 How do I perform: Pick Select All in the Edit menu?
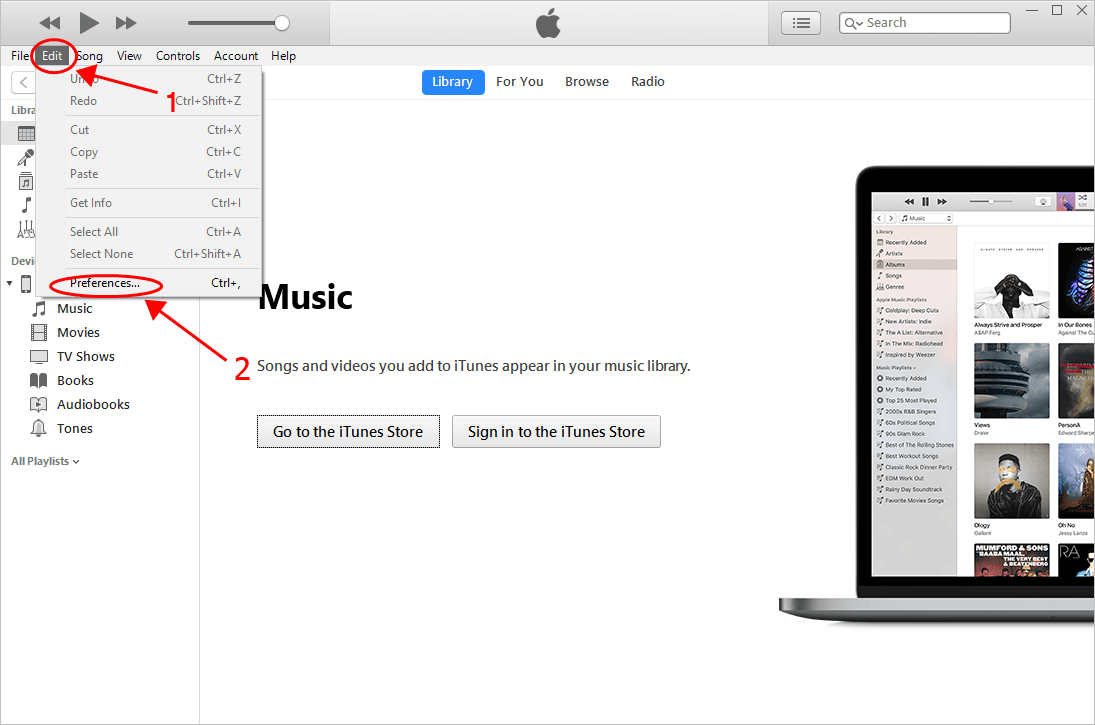(149, 232)
